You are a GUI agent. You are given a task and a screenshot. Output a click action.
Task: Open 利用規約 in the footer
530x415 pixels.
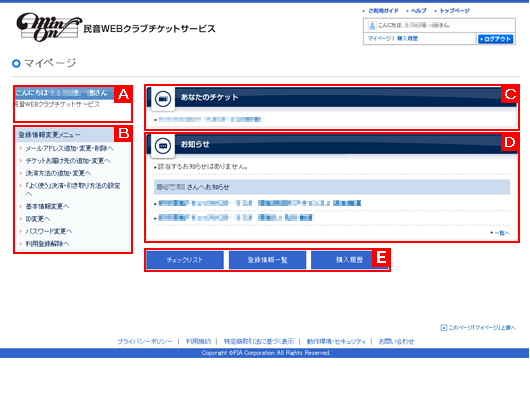(198, 341)
